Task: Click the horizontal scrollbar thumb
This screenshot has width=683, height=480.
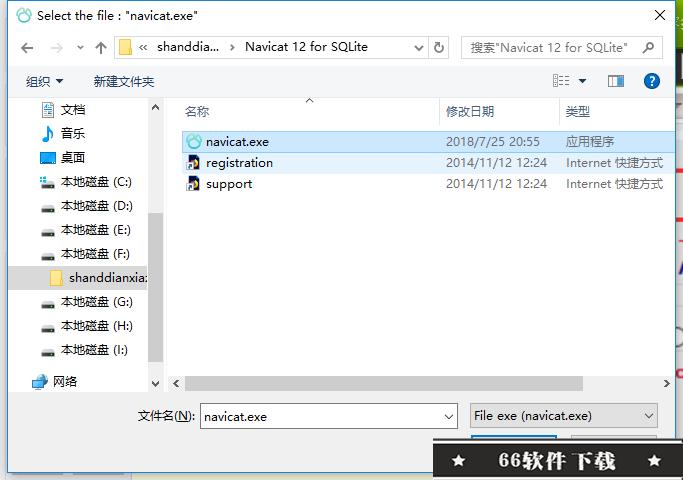Action: 384,384
